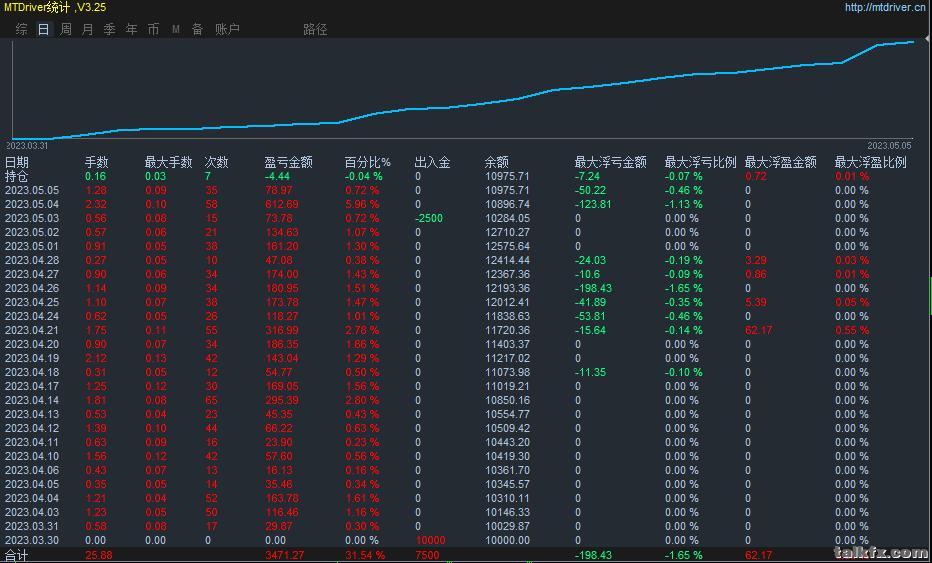Open the 币 currency tab

[x=154, y=29]
